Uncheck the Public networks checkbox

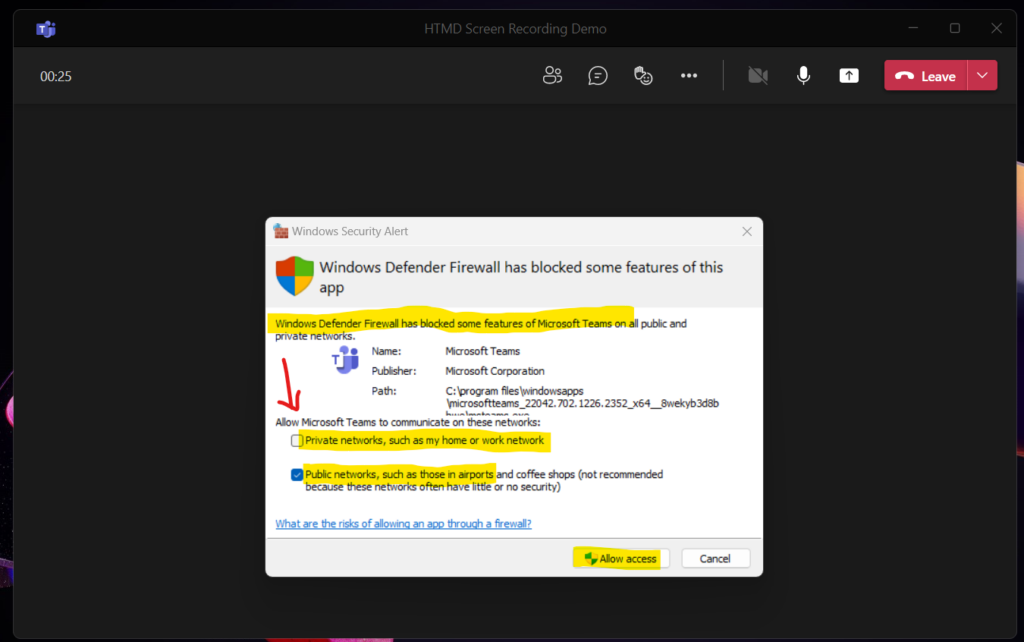click(297, 475)
